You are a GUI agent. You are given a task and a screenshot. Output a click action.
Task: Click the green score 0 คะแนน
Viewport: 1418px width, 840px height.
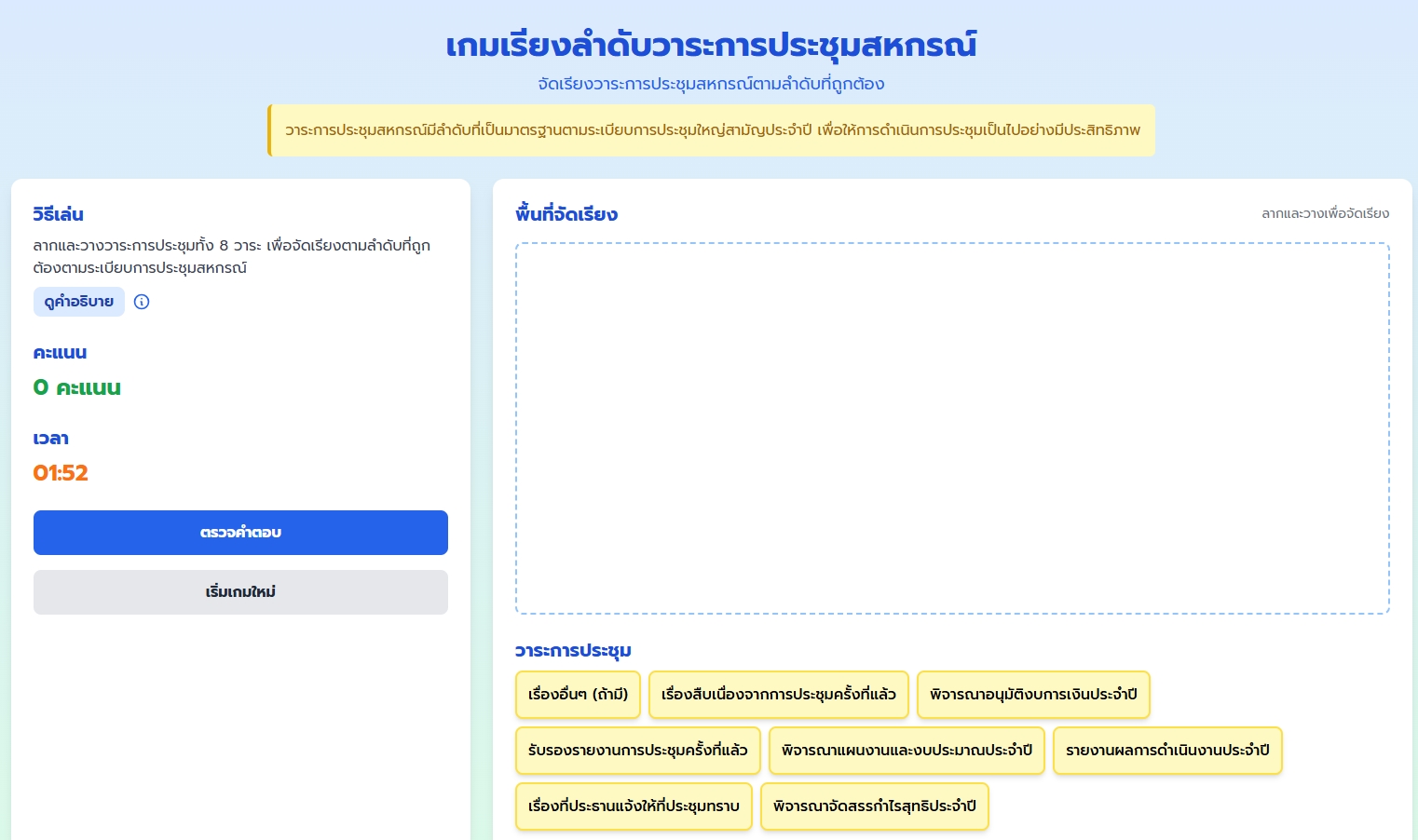click(x=76, y=387)
